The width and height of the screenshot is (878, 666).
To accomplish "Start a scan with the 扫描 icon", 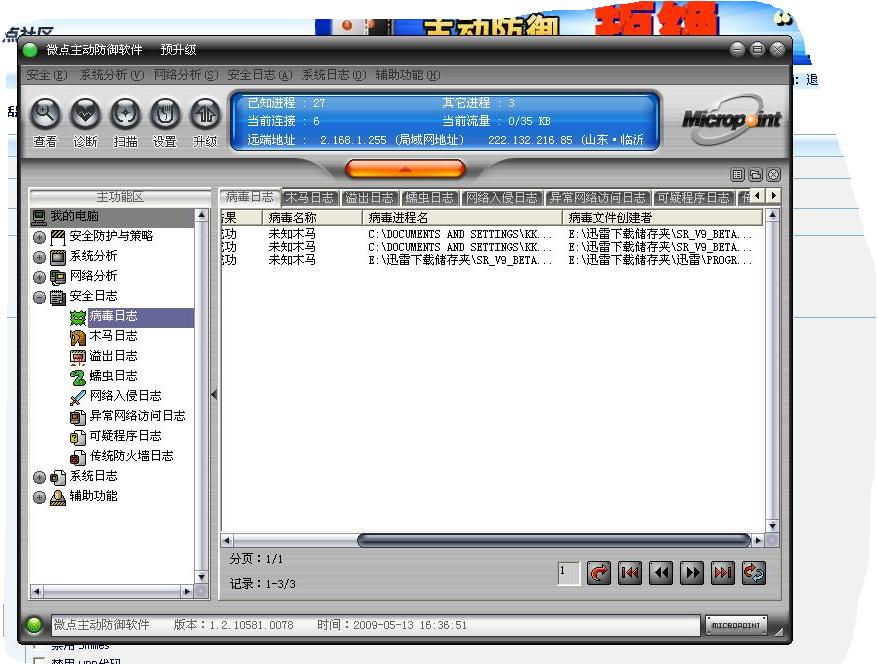I will point(125,114).
